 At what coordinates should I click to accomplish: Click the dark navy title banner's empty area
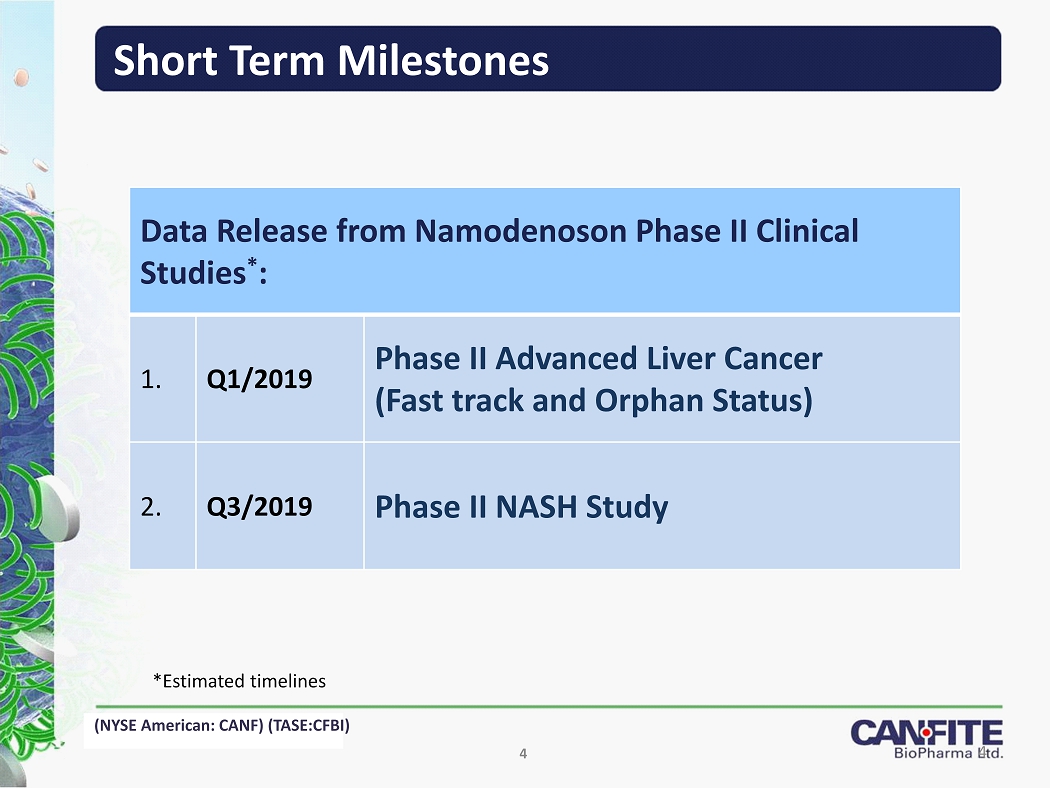780,60
